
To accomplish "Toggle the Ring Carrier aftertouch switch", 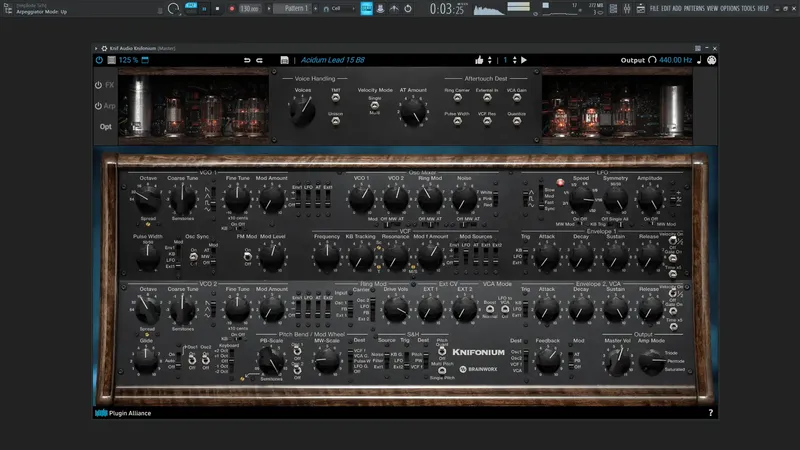I will pos(457,97).
